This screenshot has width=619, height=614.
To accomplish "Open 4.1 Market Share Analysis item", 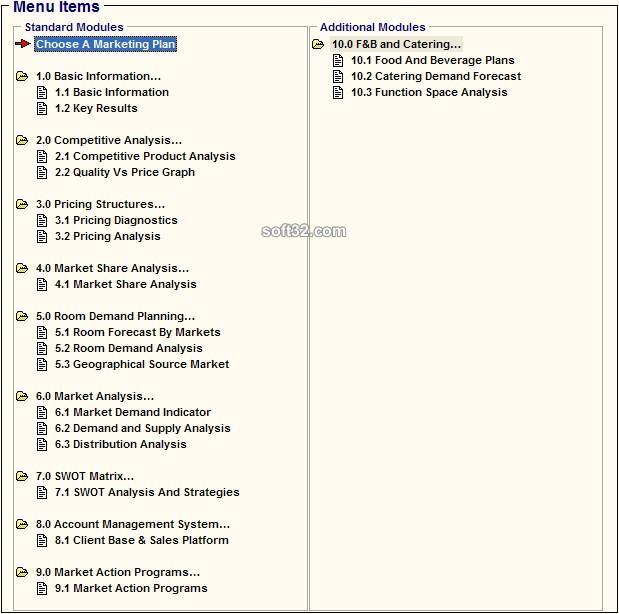I will pyautogui.click(x=126, y=284).
